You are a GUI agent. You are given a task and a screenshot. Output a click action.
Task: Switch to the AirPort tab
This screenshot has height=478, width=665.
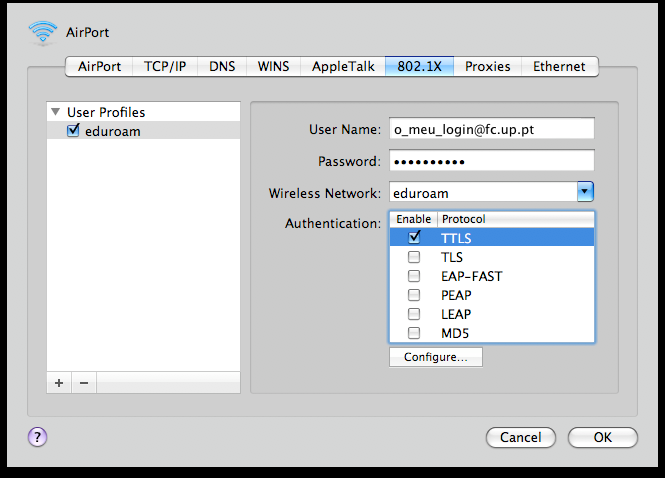point(99,67)
